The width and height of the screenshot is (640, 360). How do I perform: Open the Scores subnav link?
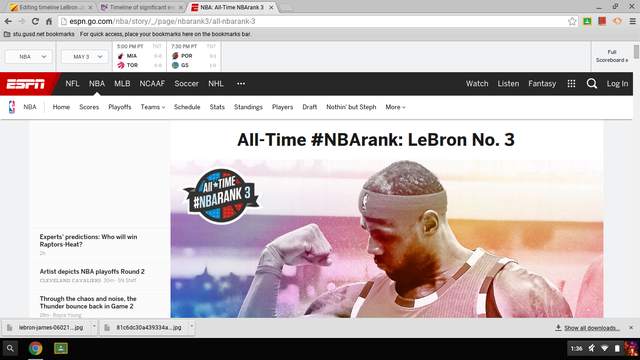click(x=89, y=107)
